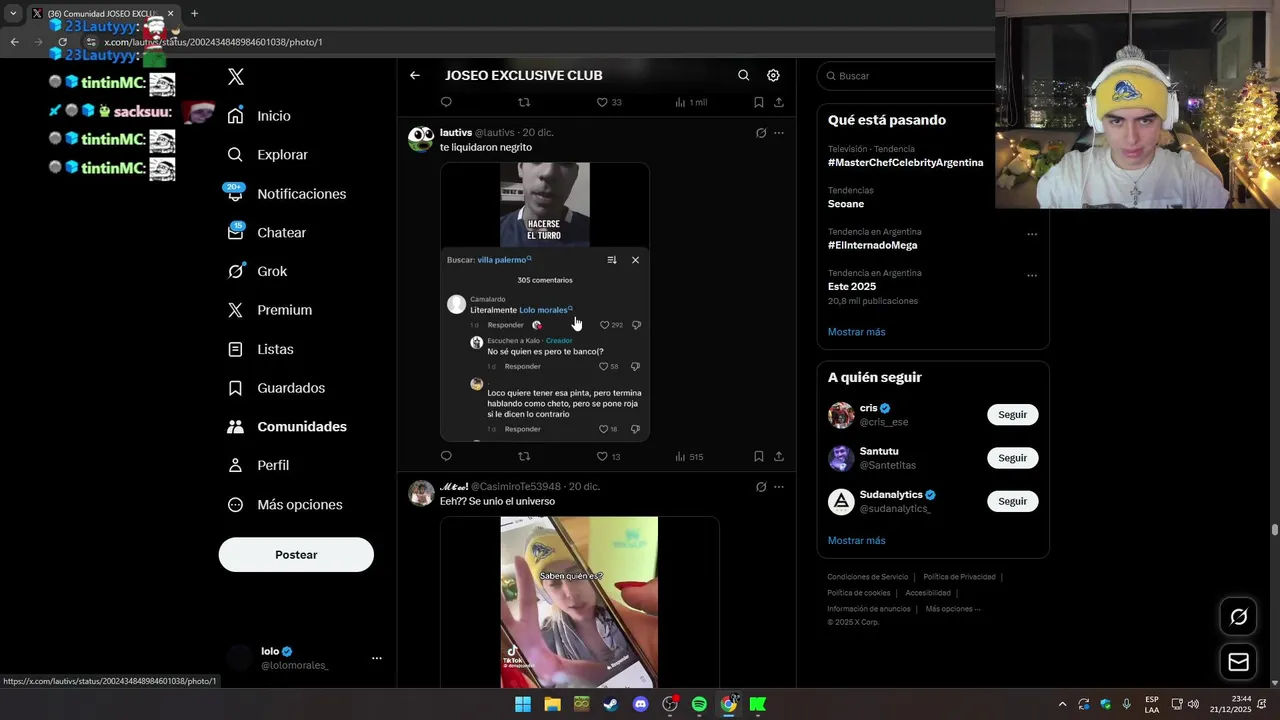Viewport: 1280px width, 720px height.
Task: Open more options for #ElInternadoMega trend
Action: click(x=1032, y=235)
